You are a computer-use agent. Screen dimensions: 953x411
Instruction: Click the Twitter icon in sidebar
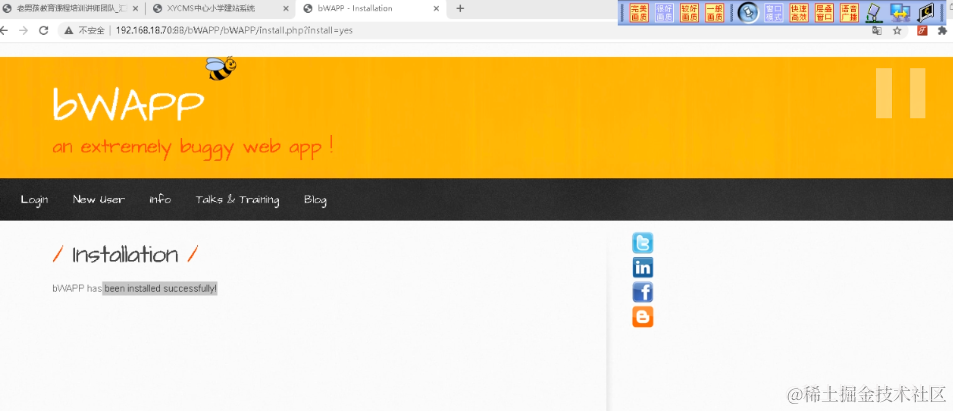pos(642,243)
